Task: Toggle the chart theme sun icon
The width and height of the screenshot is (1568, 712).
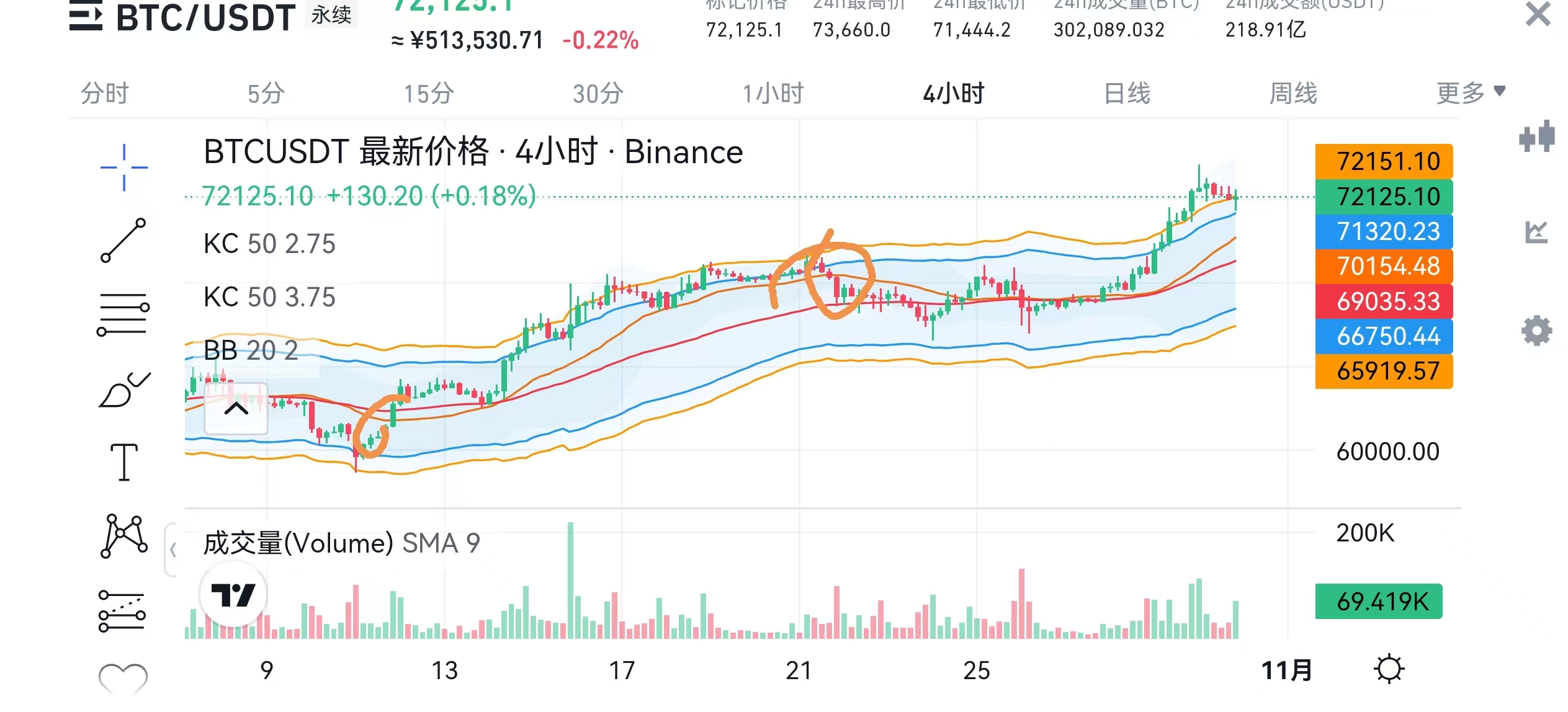Action: point(1389,669)
